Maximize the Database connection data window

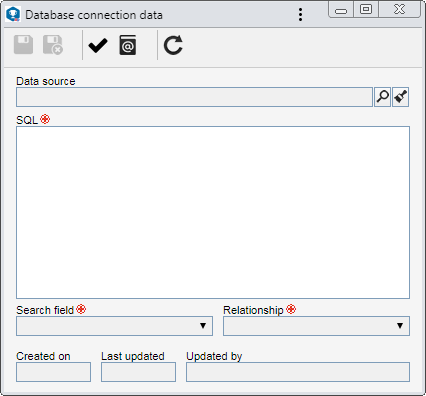point(366,9)
